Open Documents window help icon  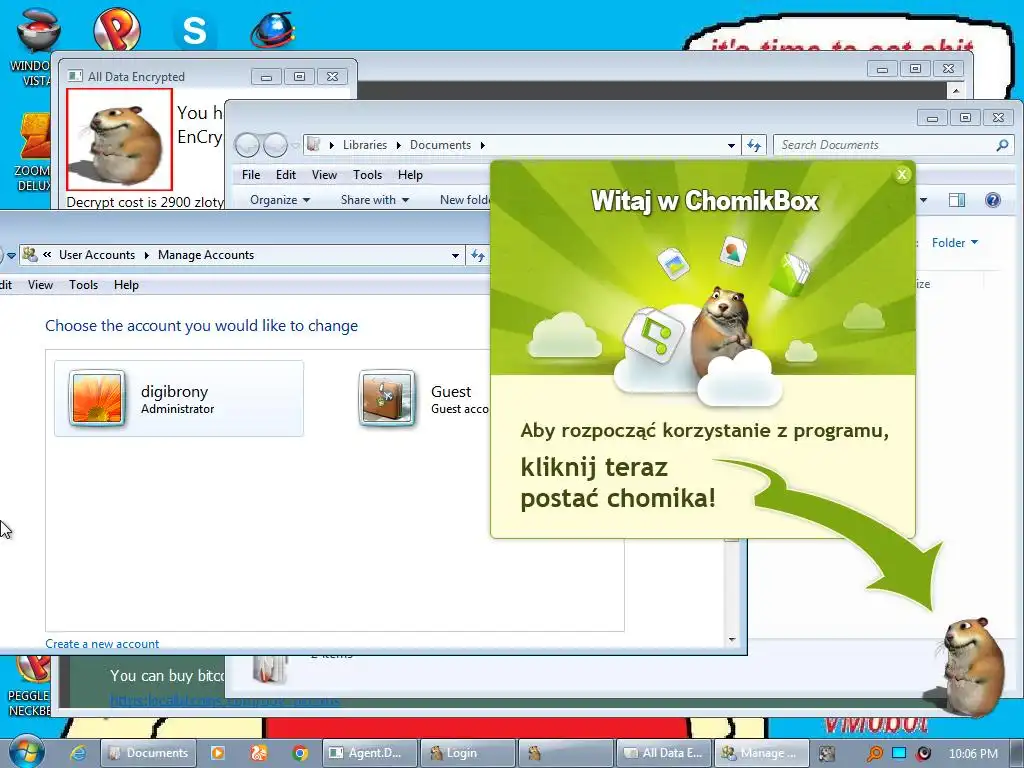(x=993, y=200)
